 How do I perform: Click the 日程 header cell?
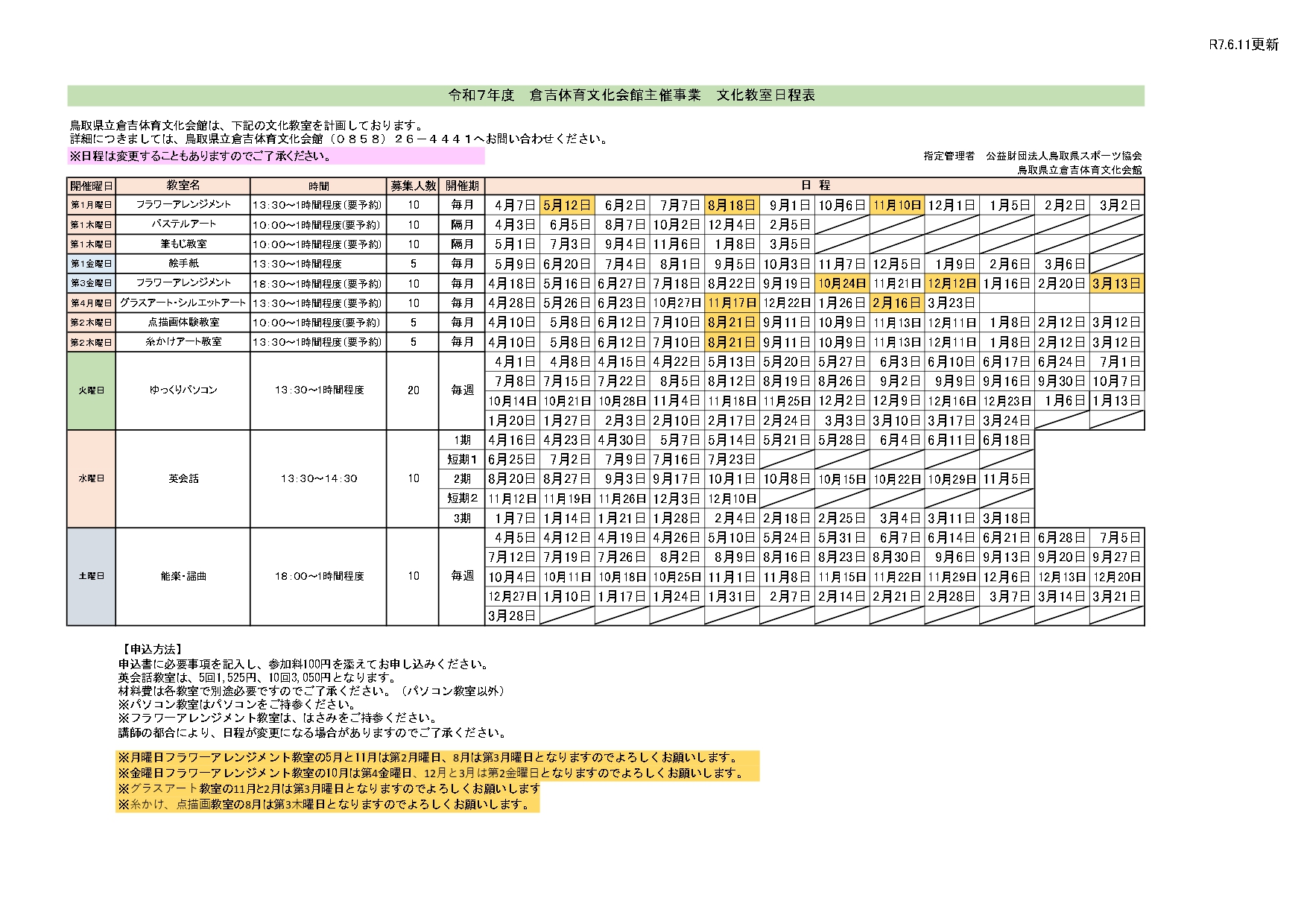[x=814, y=186]
